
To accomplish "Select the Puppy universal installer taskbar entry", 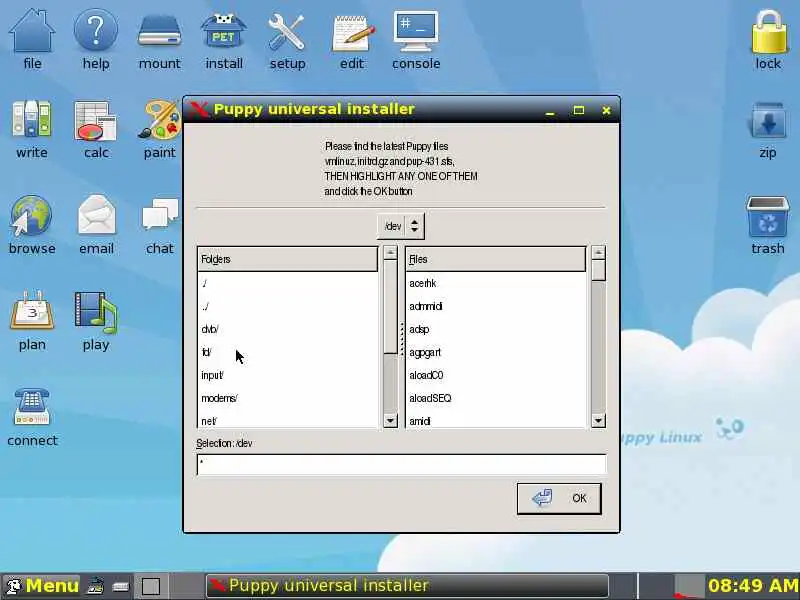I will click(407, 585).
